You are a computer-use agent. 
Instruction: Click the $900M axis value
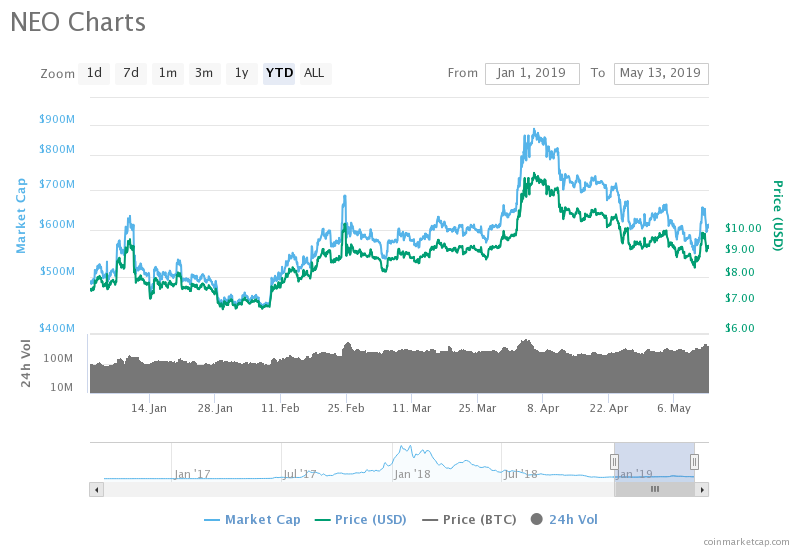(x=57, y=119)
